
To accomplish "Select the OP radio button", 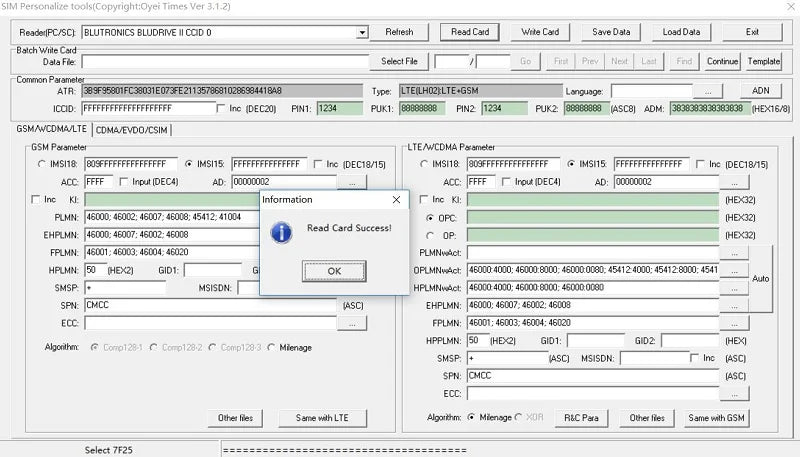I will pyautogui.click(x=430, y=236).
